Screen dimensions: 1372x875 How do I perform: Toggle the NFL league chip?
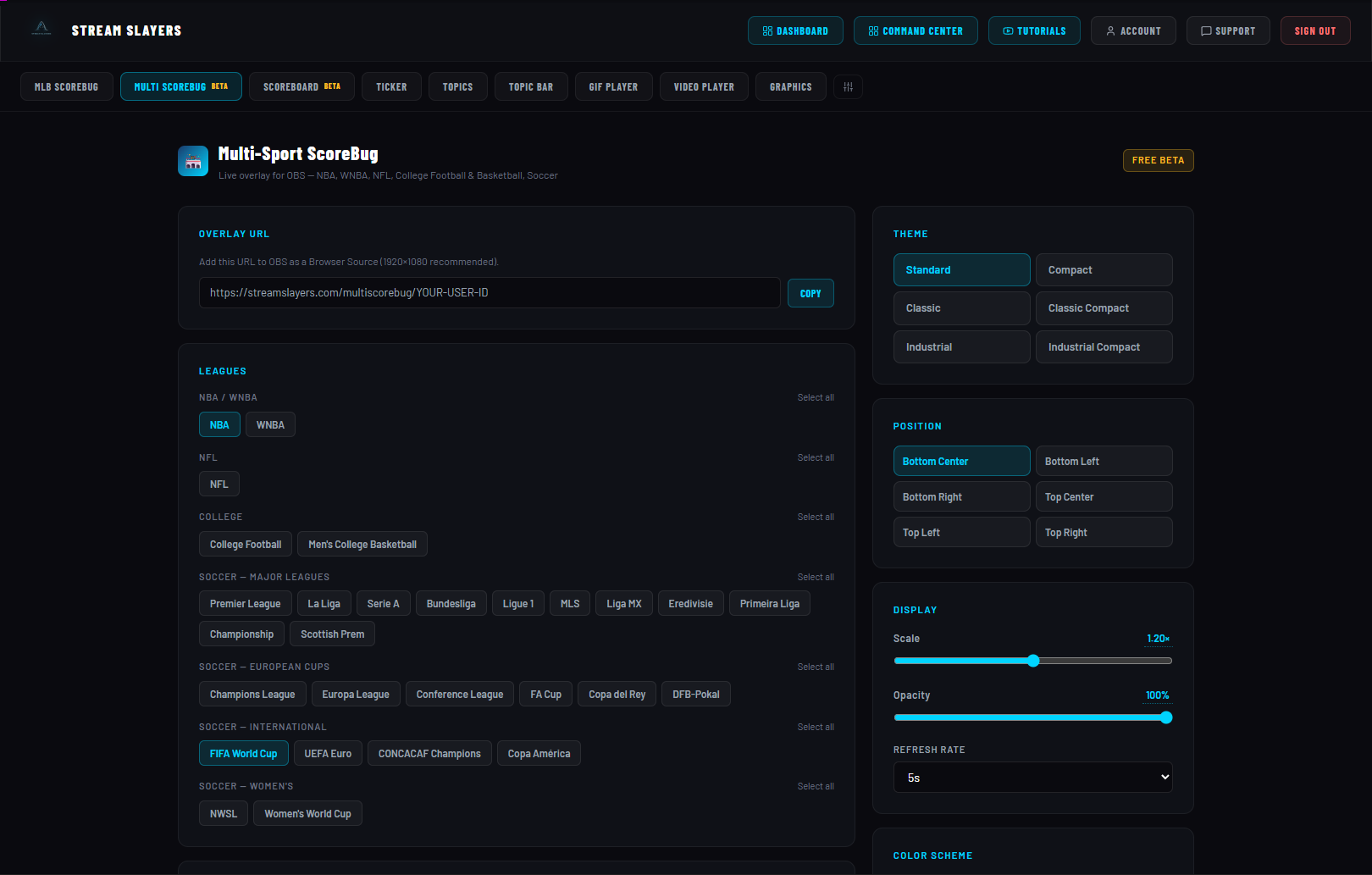[x=219, y=484]
